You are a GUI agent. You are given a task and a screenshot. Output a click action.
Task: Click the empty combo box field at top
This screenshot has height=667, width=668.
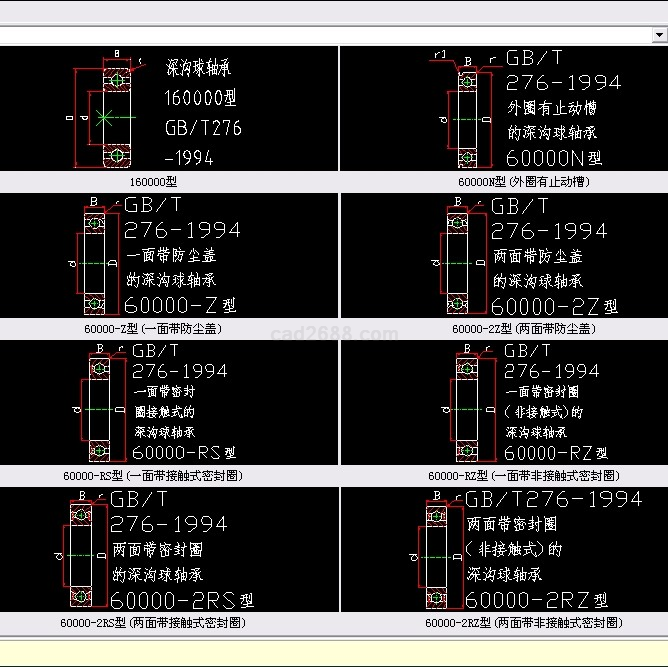coord(320,35)
